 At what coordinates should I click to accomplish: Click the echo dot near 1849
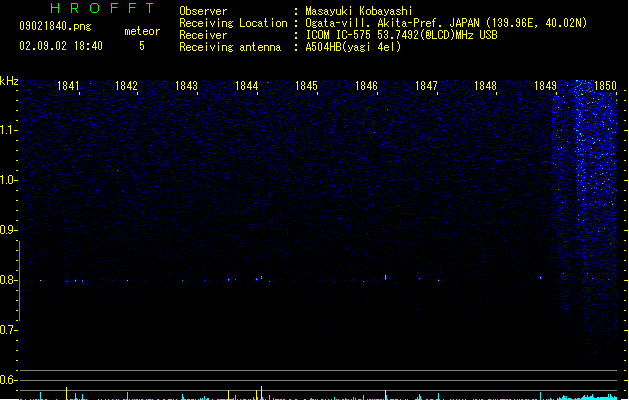coord(540,278)
